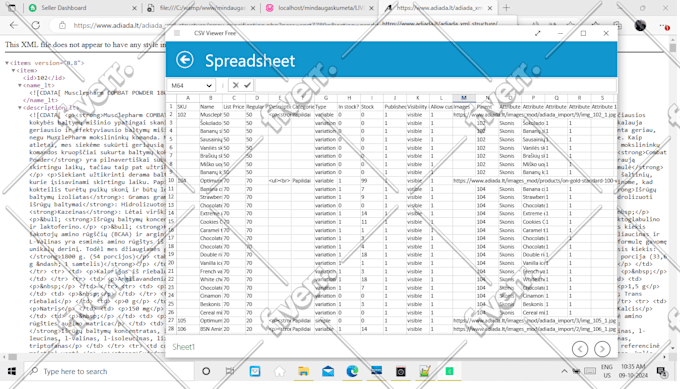
Task: Open Task View on taskbar
Action: tap(230, 371)
